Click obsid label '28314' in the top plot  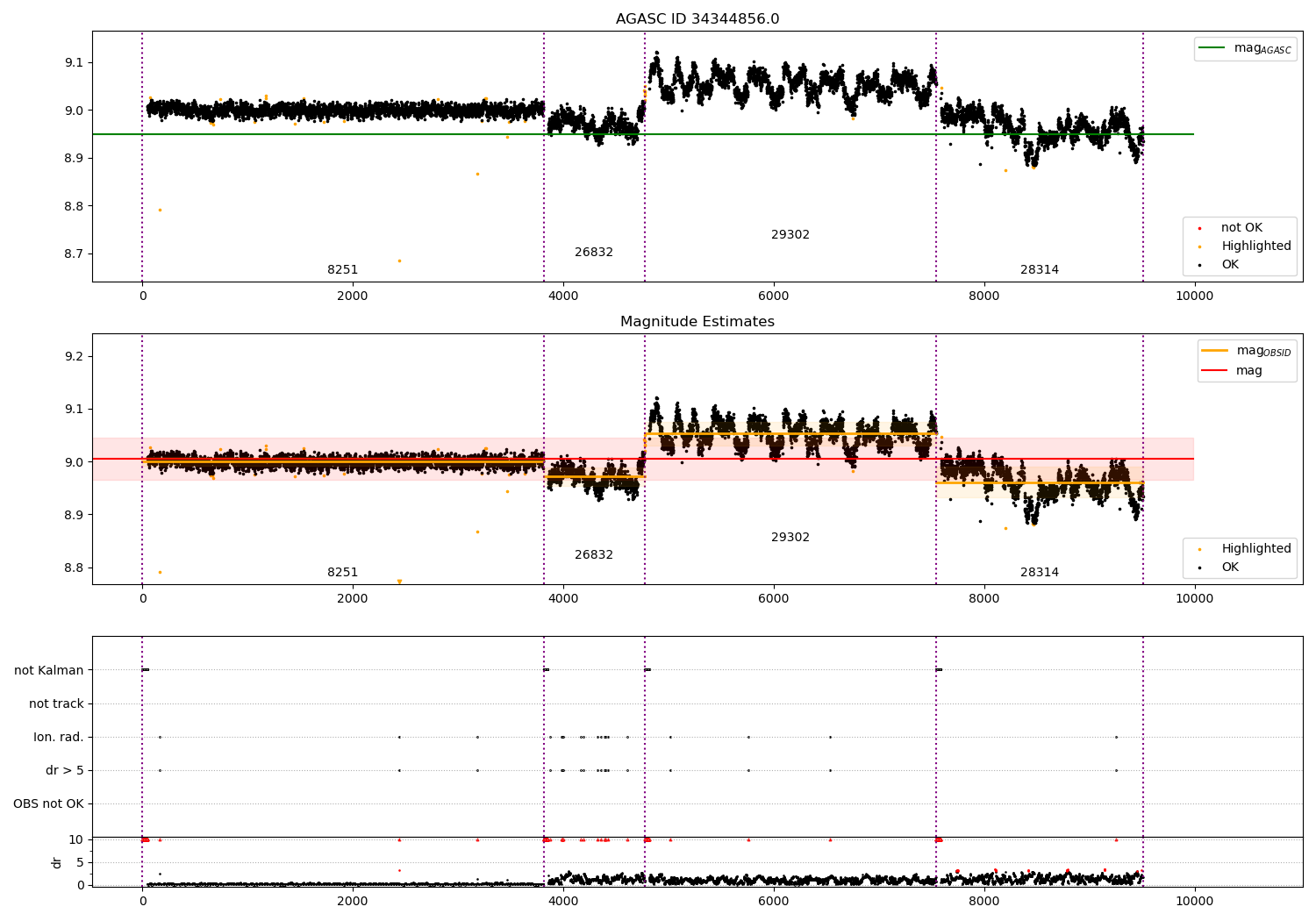tap(1040, 270)
